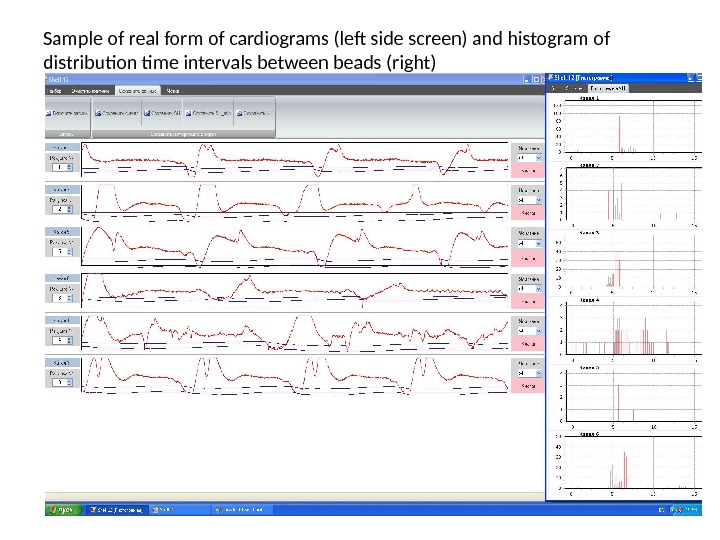This screenshot has width=720, height=540.
Task: Click the top histogram chart in right window
Action: pyautogui.click(x=632, y=126)
